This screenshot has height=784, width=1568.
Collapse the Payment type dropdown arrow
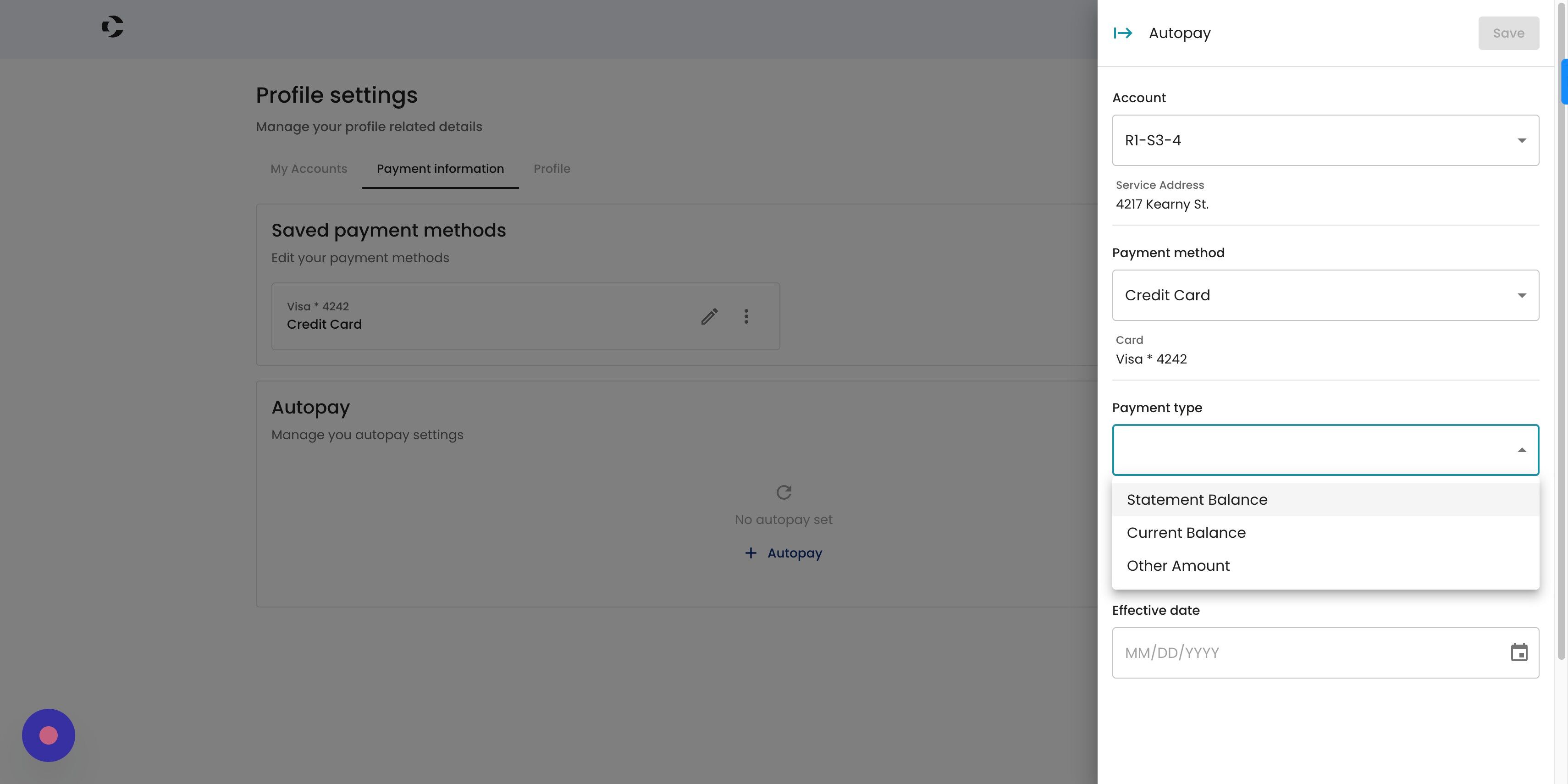pos(1521,450)
